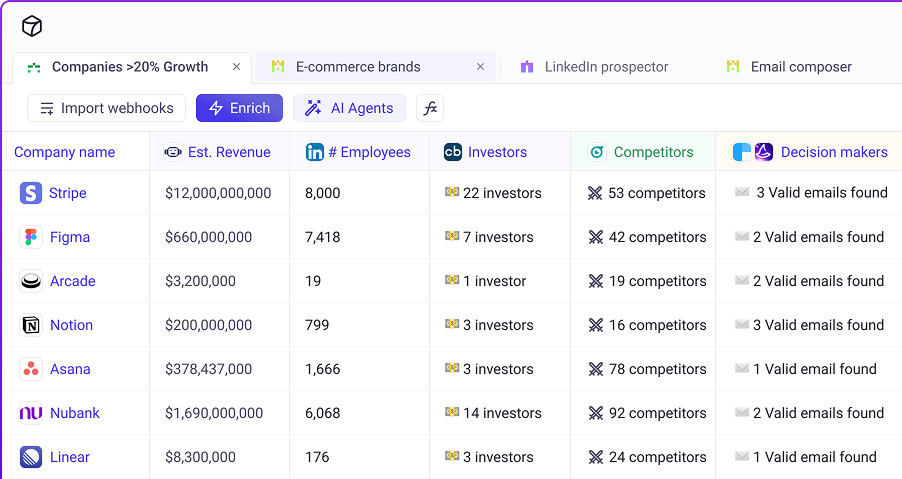Image resolution: width=902 pixels, height=479 pixels.
Task: Open the Notion company link
Action: coord(71,325)
